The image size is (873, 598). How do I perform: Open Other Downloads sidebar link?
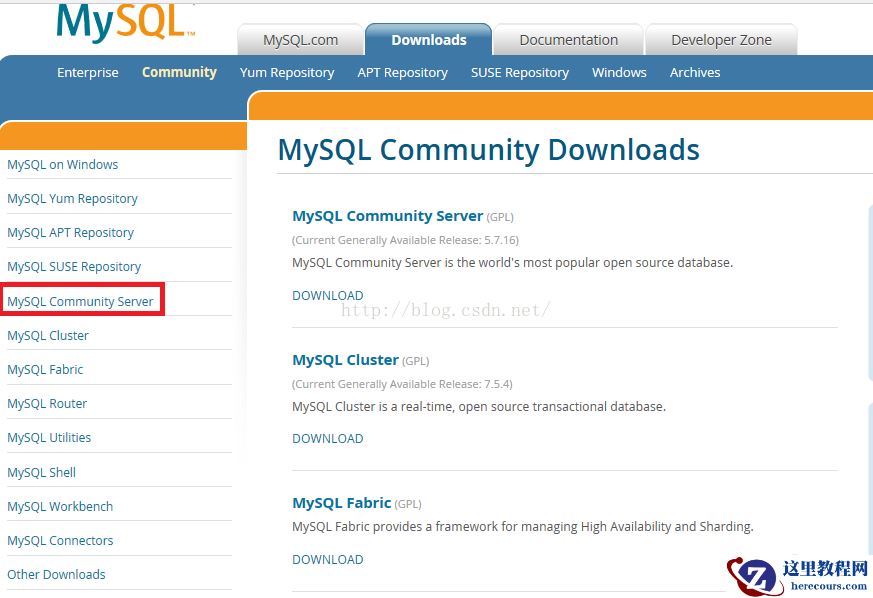click(x=56, y=575)
